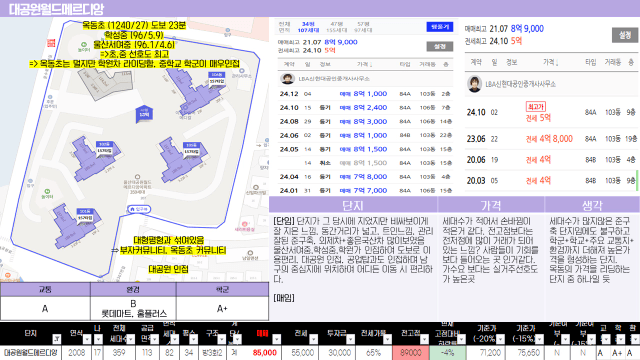640x360 pixels.
Task: Click the agent avatar in sales list
Action: [288, 78]
